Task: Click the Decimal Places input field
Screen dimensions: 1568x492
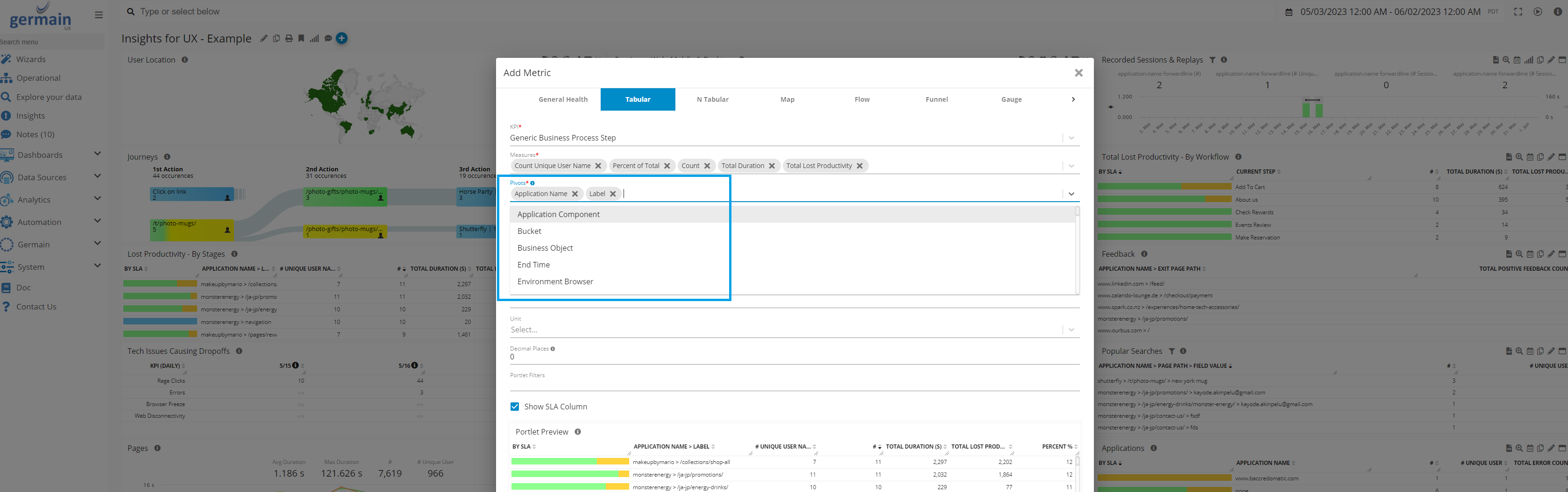Action: [x=791, y=357]
